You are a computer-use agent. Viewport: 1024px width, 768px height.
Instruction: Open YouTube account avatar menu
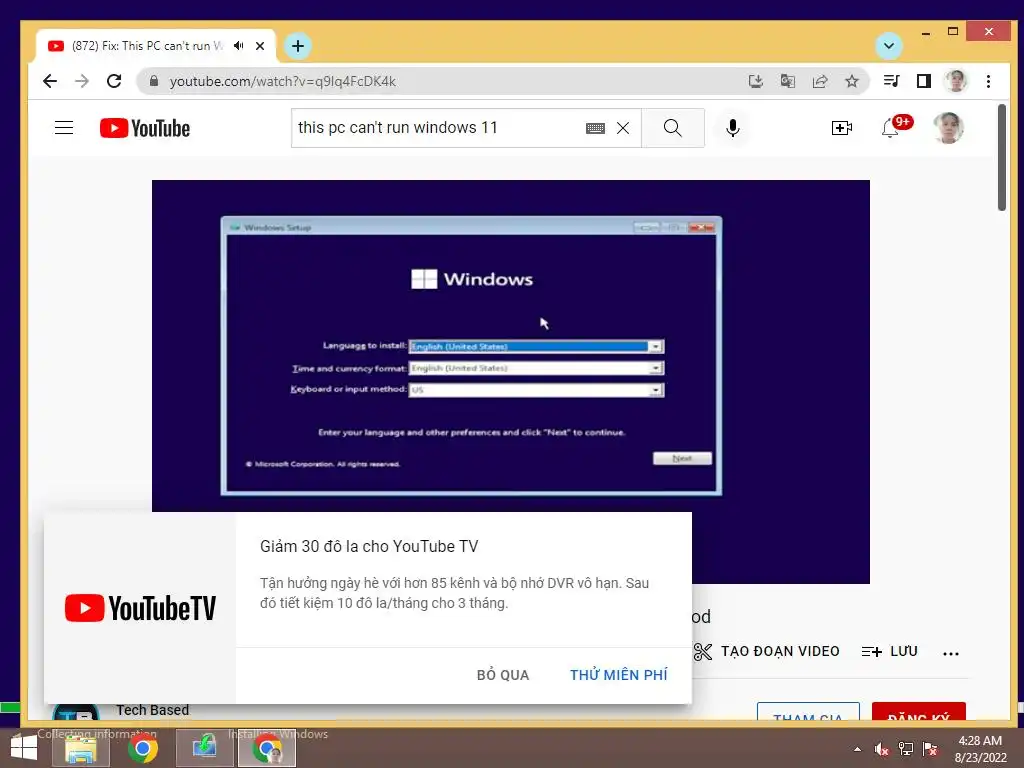(x=948, y=128)
